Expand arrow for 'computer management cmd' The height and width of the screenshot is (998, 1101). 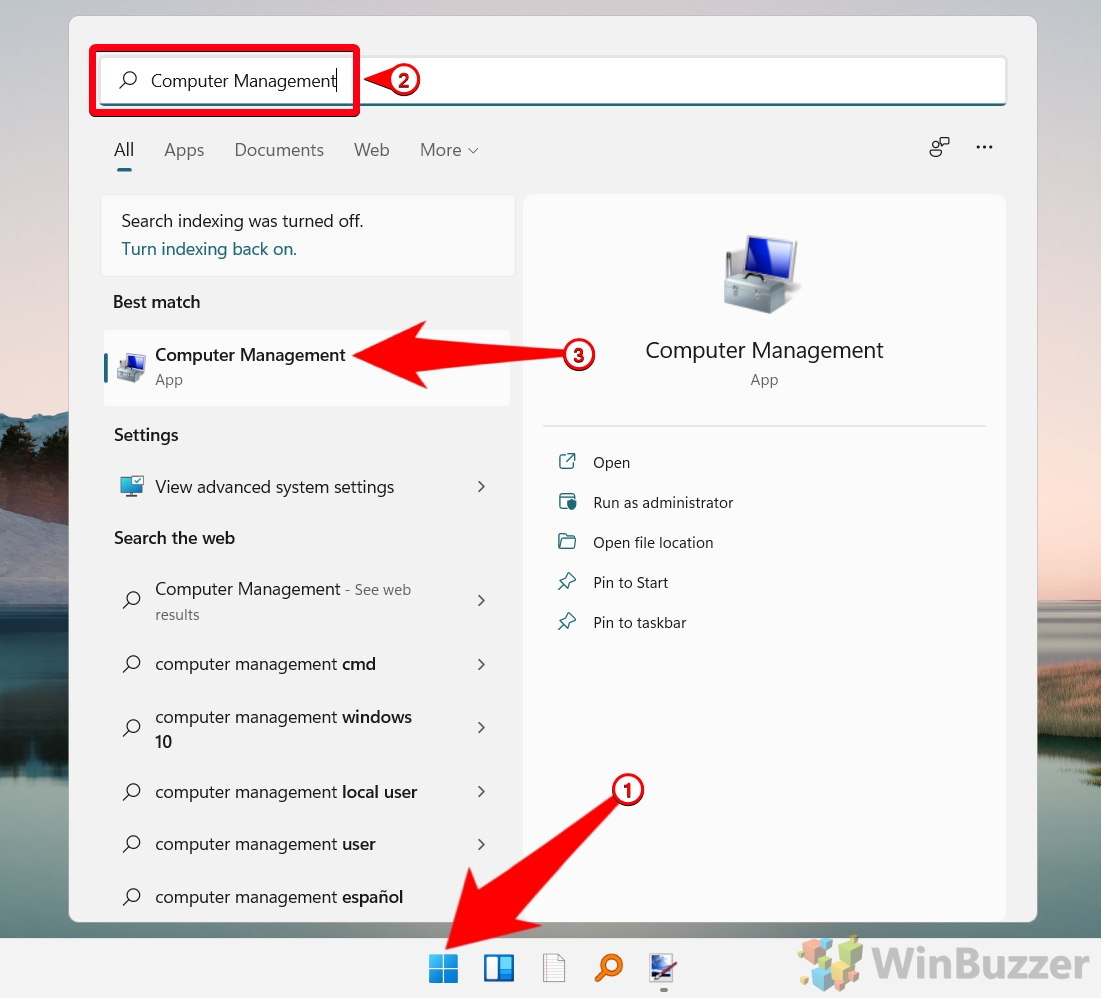coord(481,664)
